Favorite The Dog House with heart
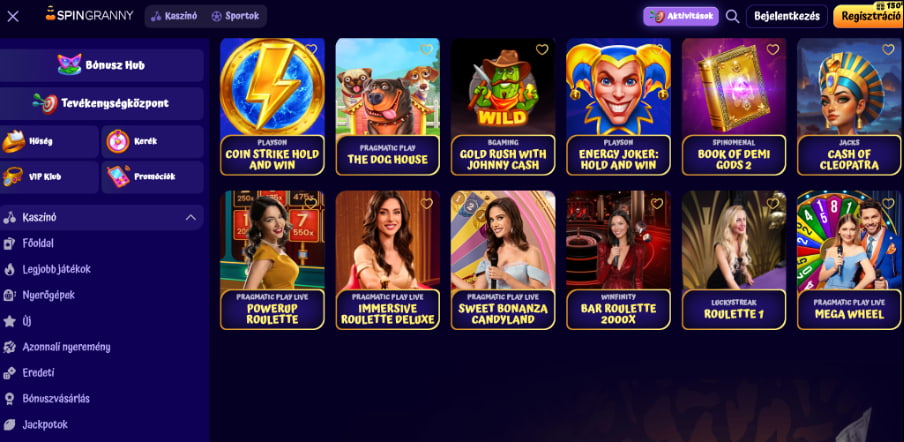Screen dimensions: 904x442 426,50
